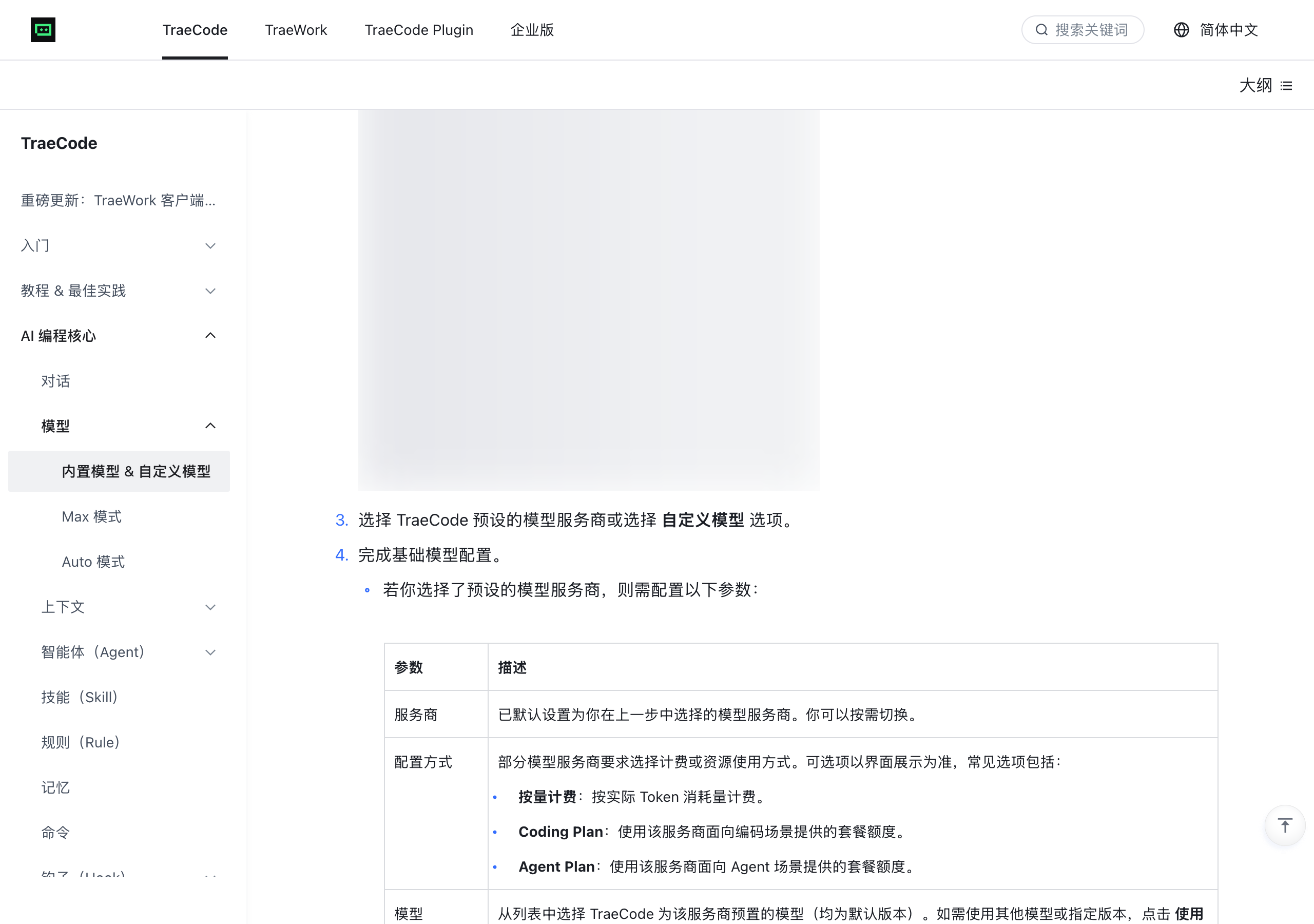Select 内置模型 & 自定义模型 sidebar item
This screenshot has width=1314, height=924.
[x=119, y=471]
